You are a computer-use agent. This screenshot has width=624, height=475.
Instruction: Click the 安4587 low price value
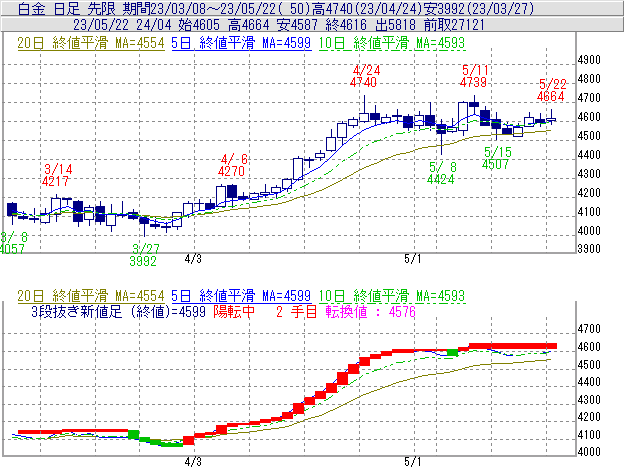(298, 25)
